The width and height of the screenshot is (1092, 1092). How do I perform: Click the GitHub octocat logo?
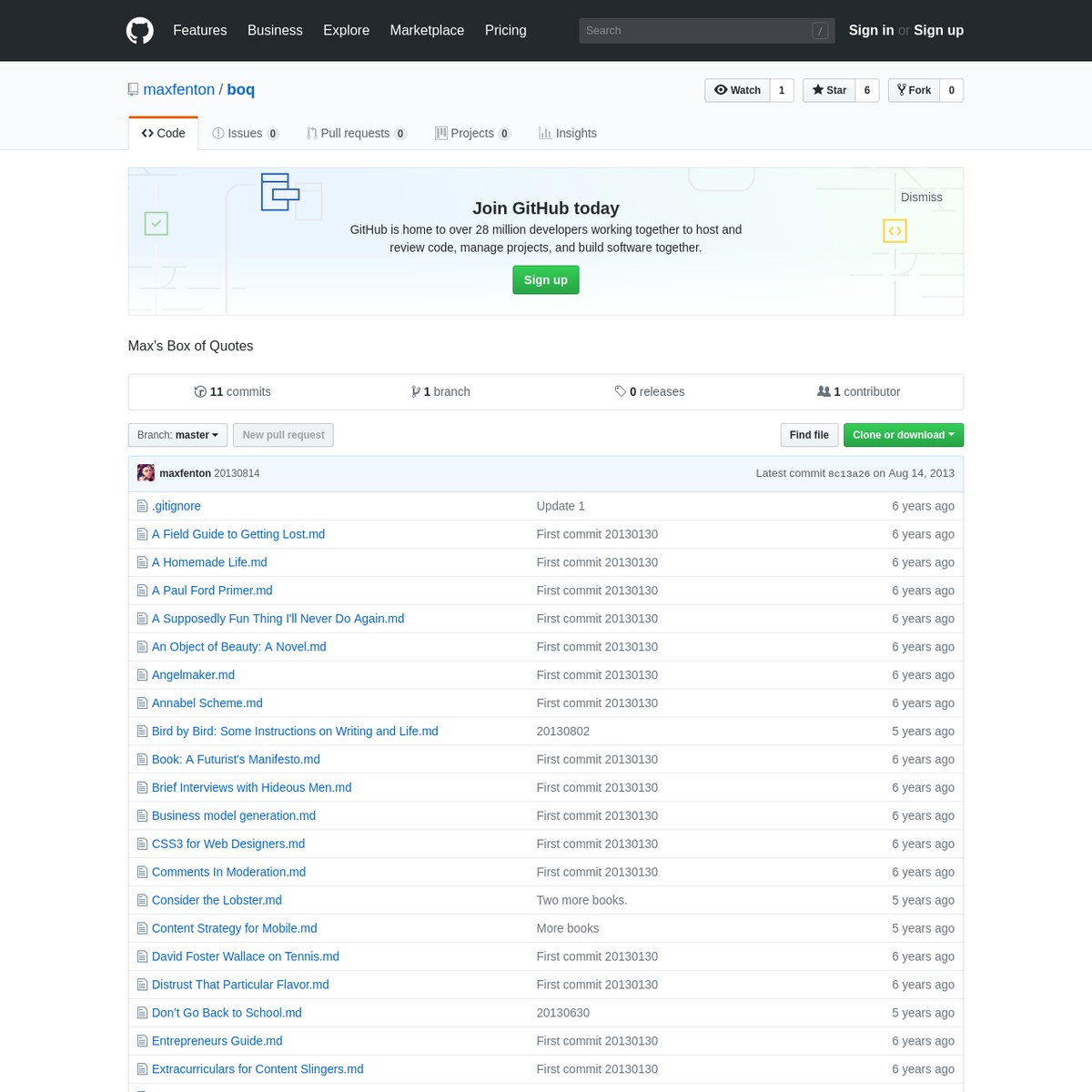[140, 30]
